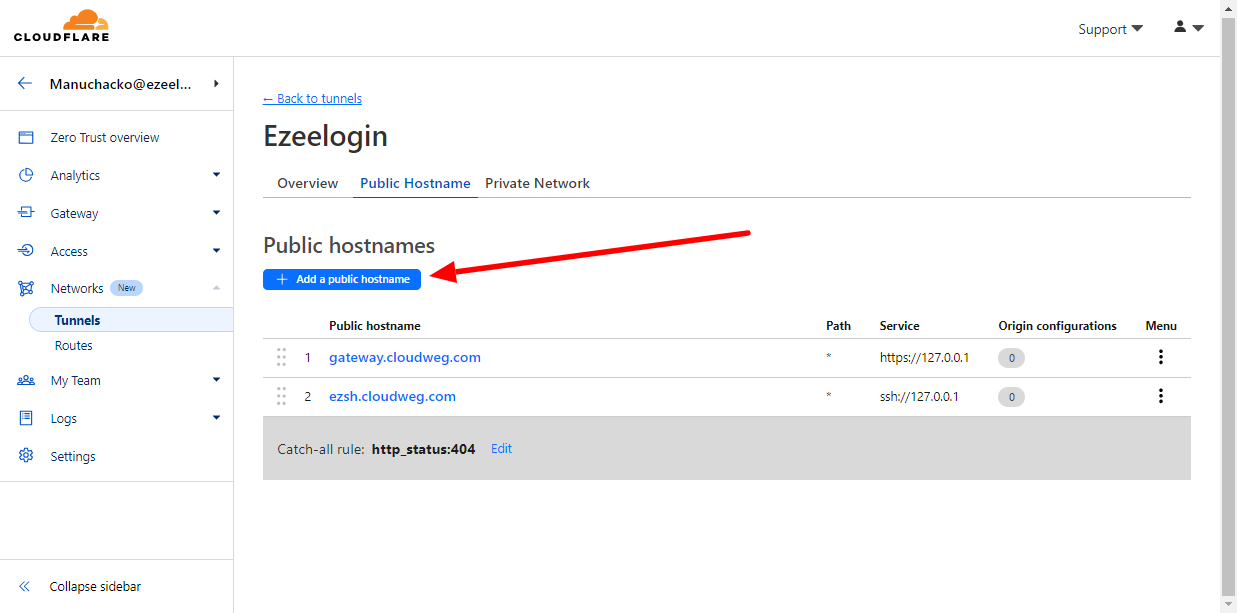This screenshot has height=613, width=1237.
Task: Open three-dot menu for gateway.cloudweg.com
Action: (1160, 357)
